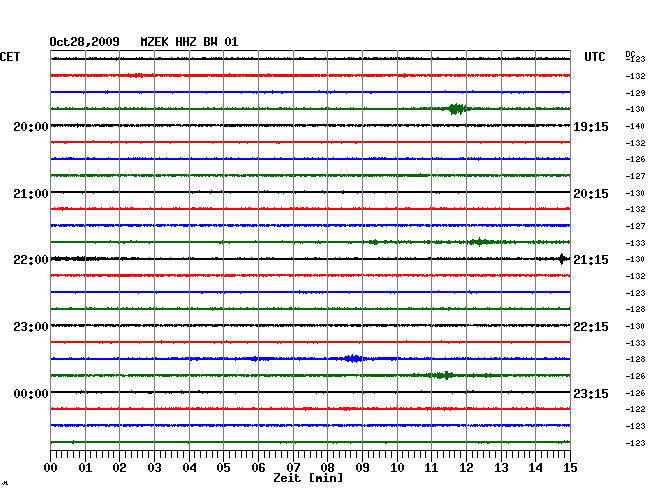This screenshot has width=650, height=494.
Task: Click the Zeit [min] axis label
Action: tap(308, 478)
